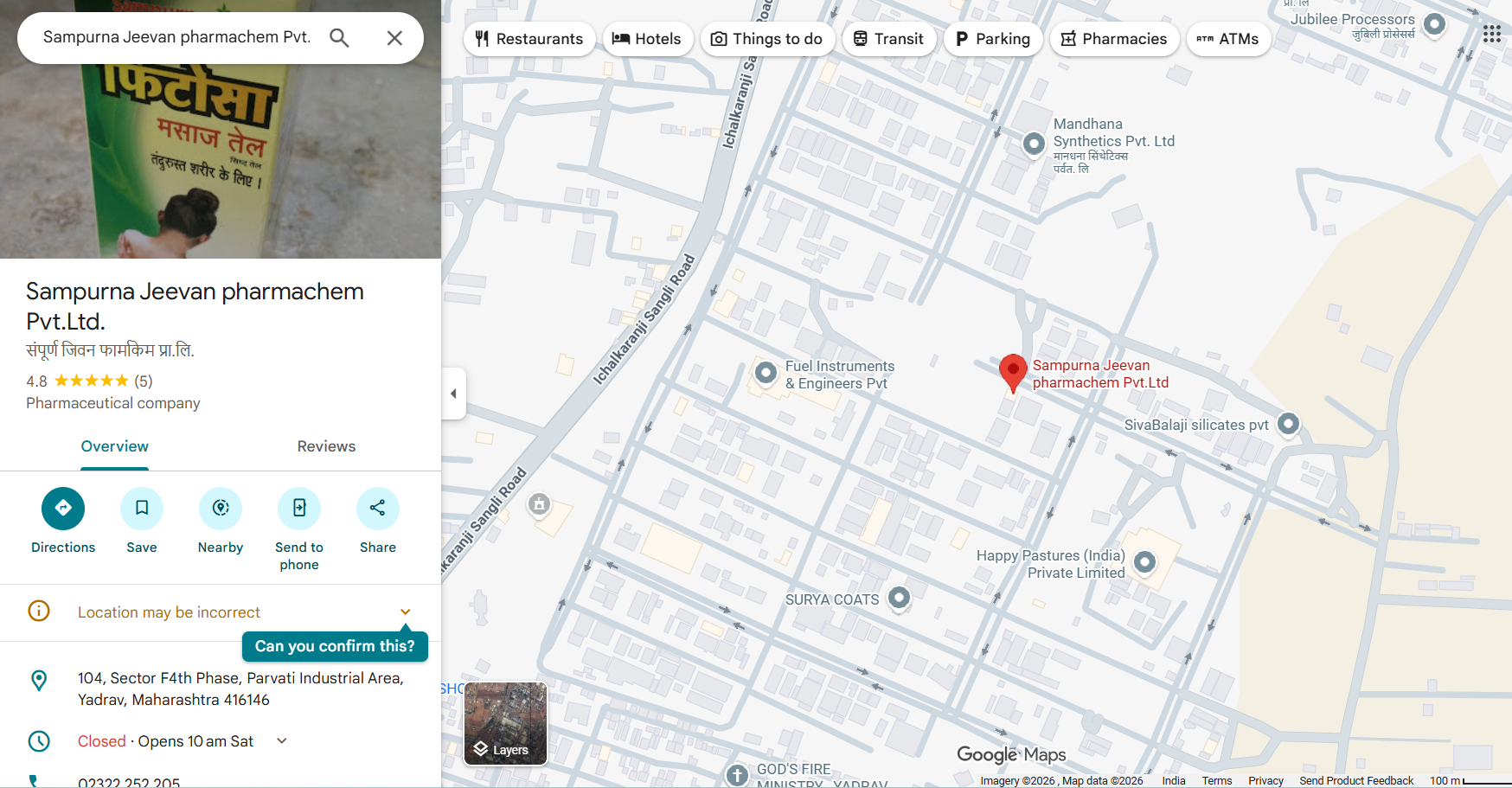
Task: Click the Send to phone icon
Action: tap(299, 509)
